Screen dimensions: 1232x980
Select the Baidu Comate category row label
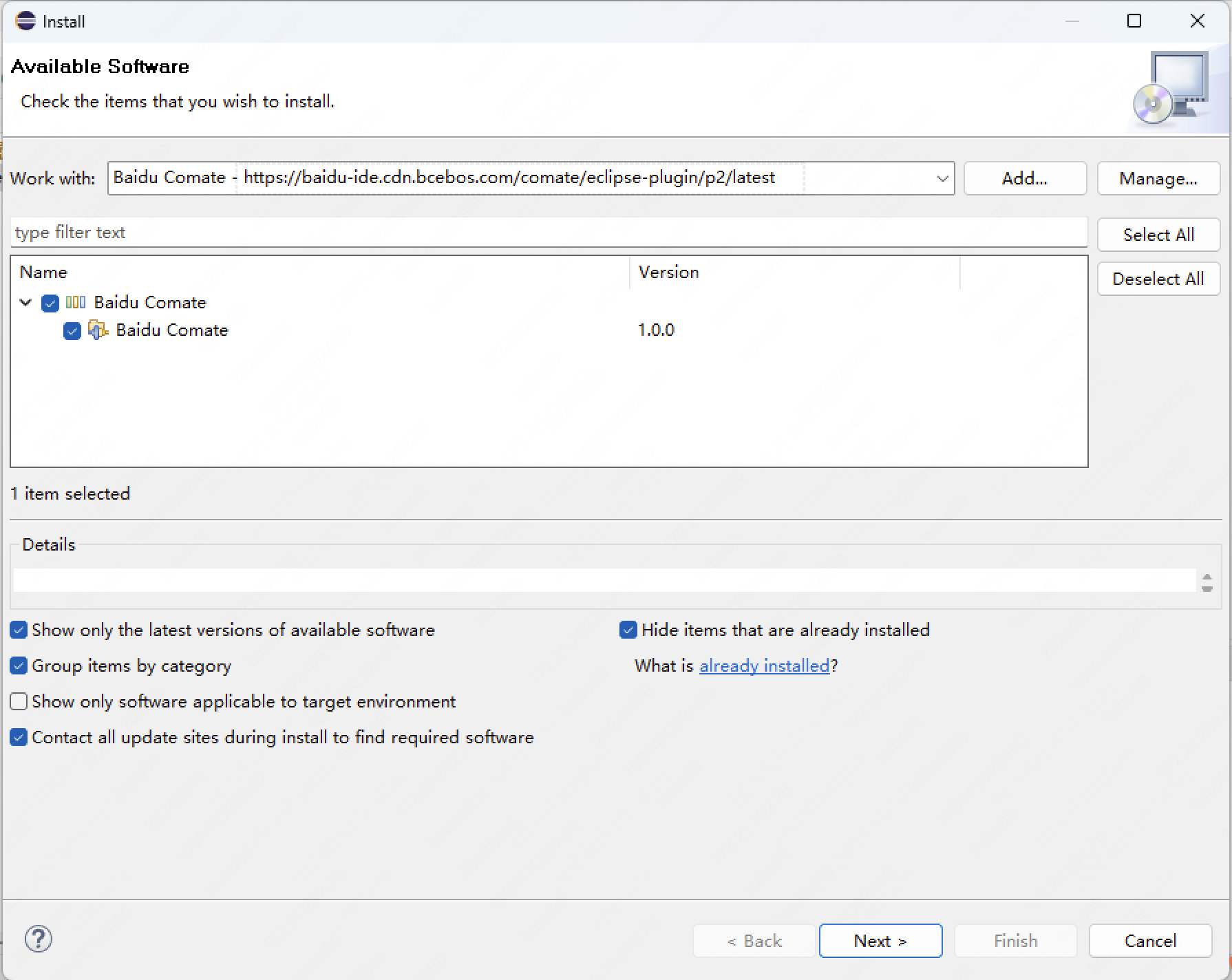pos(150,303)
